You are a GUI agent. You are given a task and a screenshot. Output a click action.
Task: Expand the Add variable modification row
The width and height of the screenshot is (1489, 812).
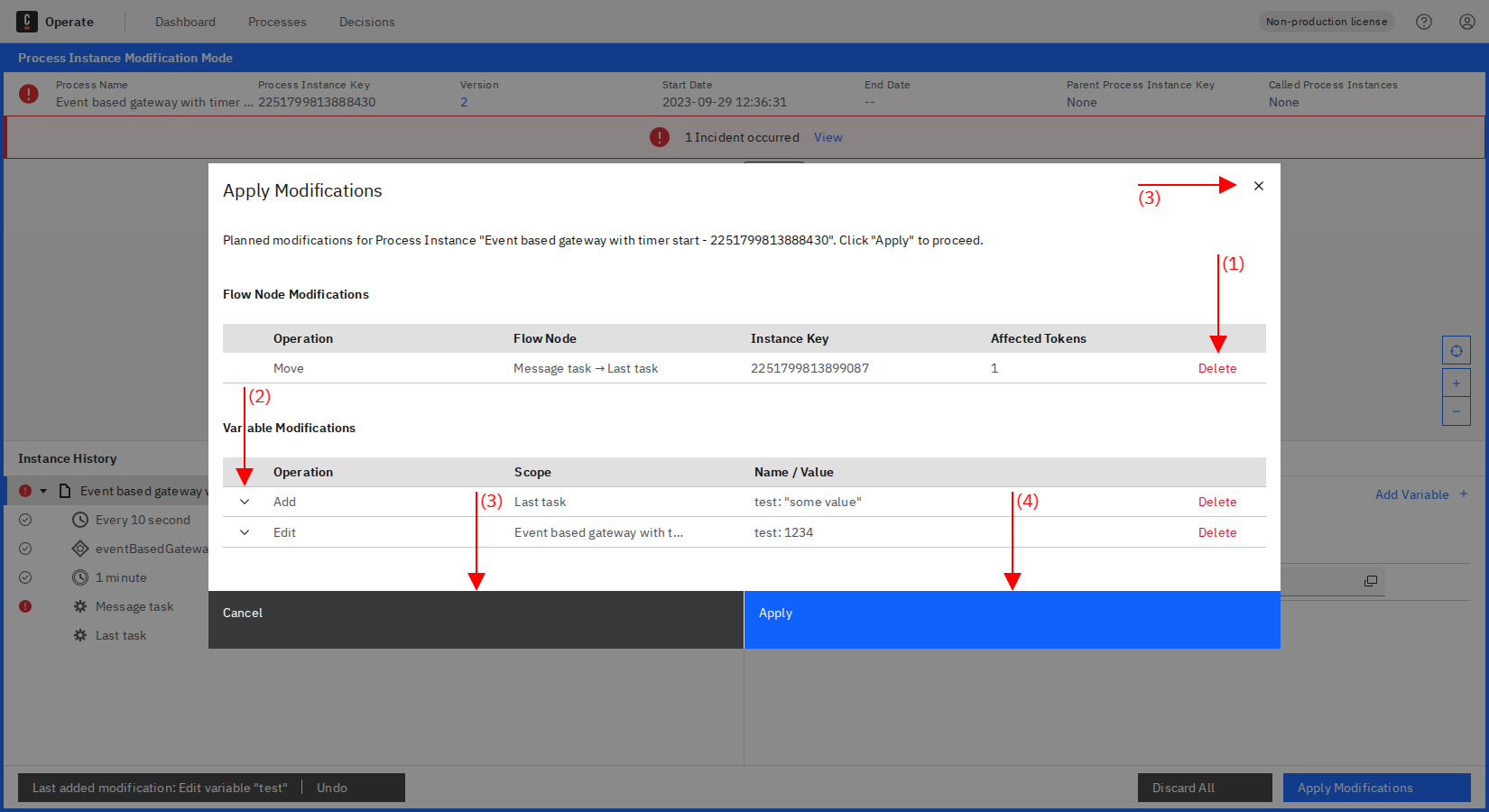tap(244, 502)
